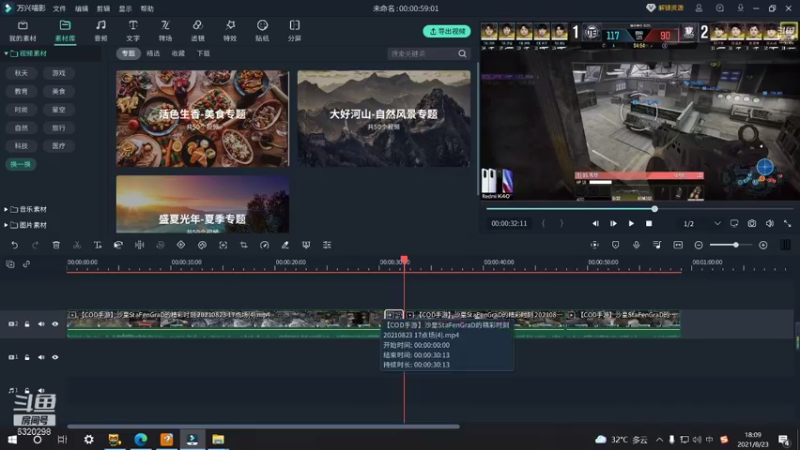Take a snapshot with the camera icon
800x450 pixels.
(x=752, y=223)
